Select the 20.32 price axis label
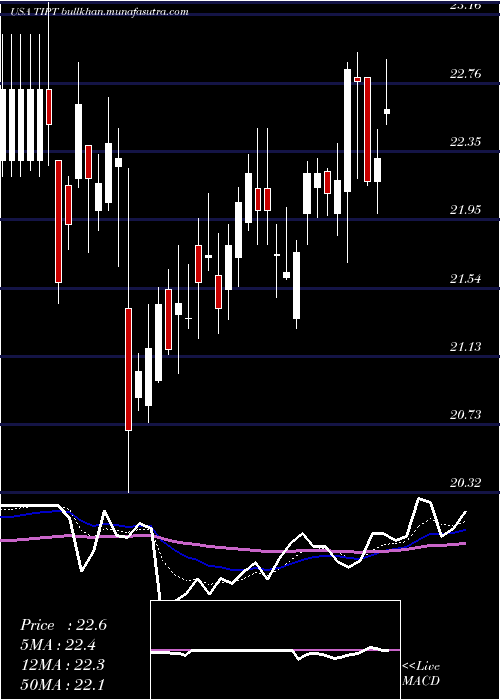The height and width of the screenshot is (700, 500). 466,483
